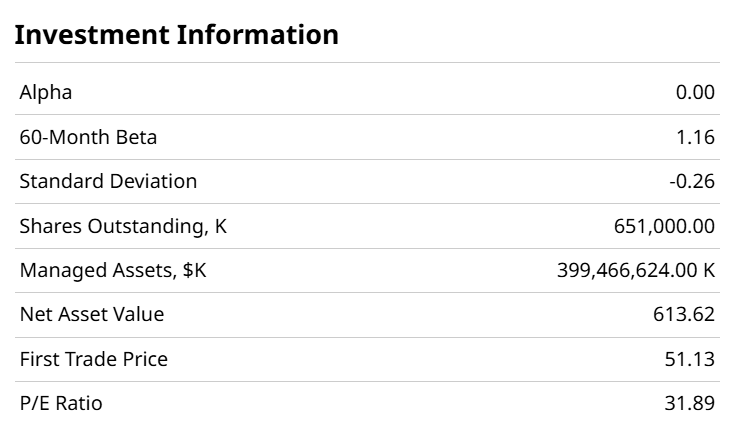The height and width of the screenshot is (423, 733).
Task: Click the Managed Assets value 399,466,624.00
Action: tap(626, 270)
